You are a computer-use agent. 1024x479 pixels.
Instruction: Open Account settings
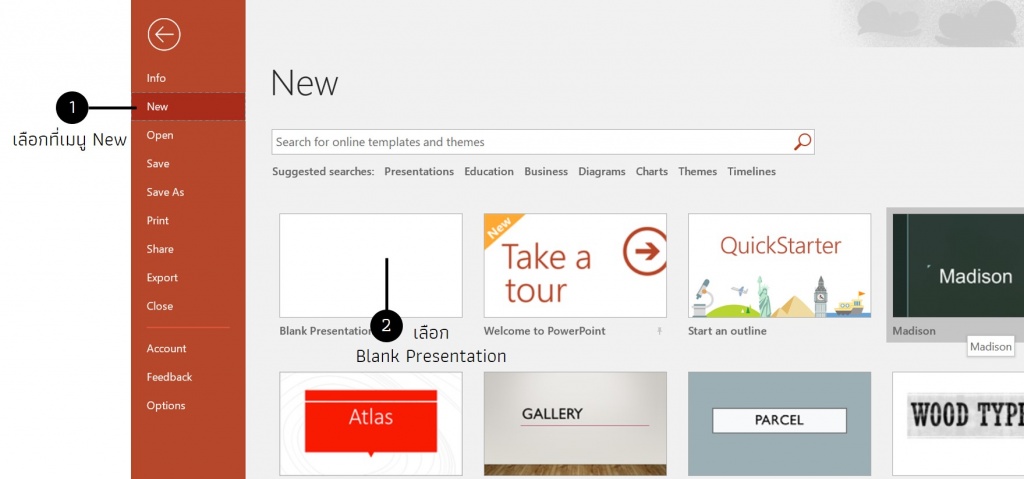pyautogui.click(x=166, y=349)
